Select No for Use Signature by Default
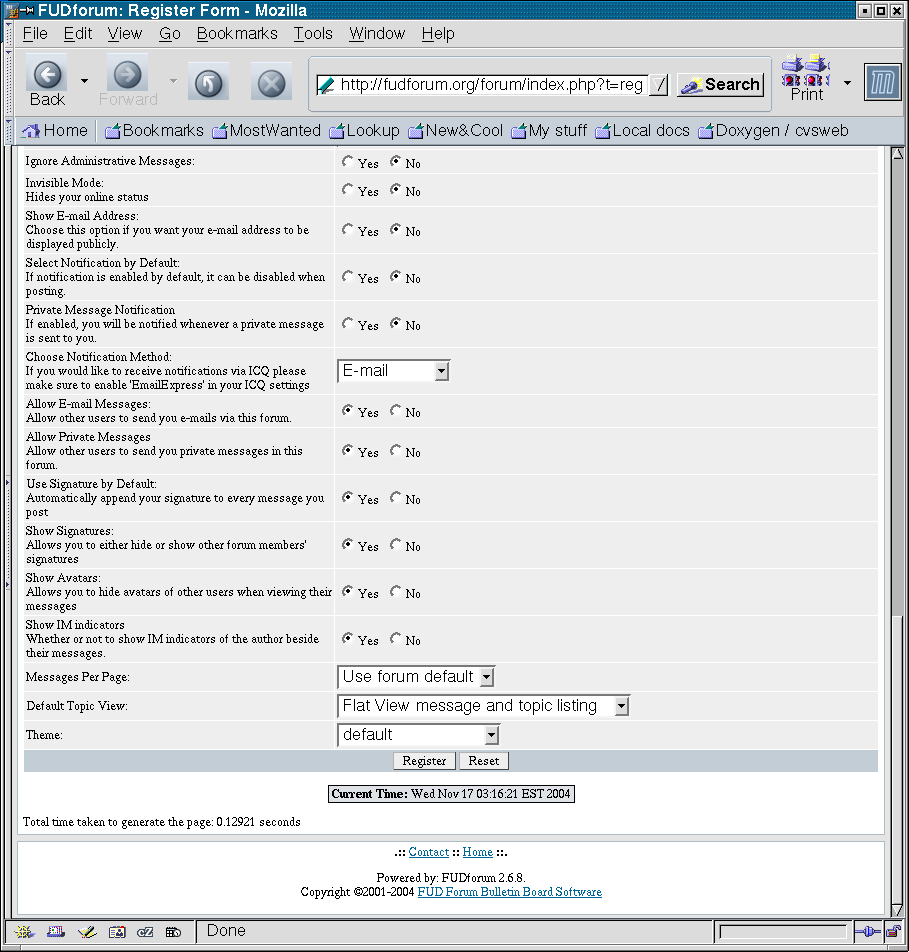Viewport: 909px width, 952px height. [395, 497]
